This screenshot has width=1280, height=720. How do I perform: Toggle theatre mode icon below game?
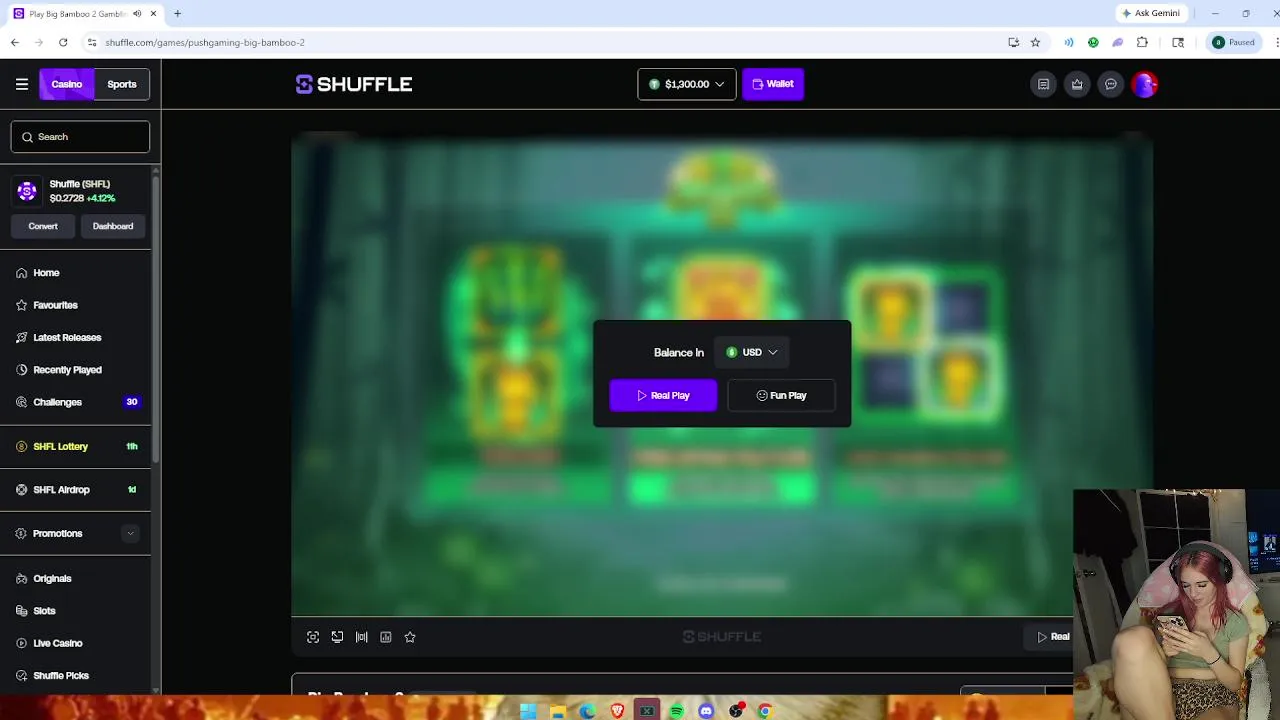(x=337, y=637)
